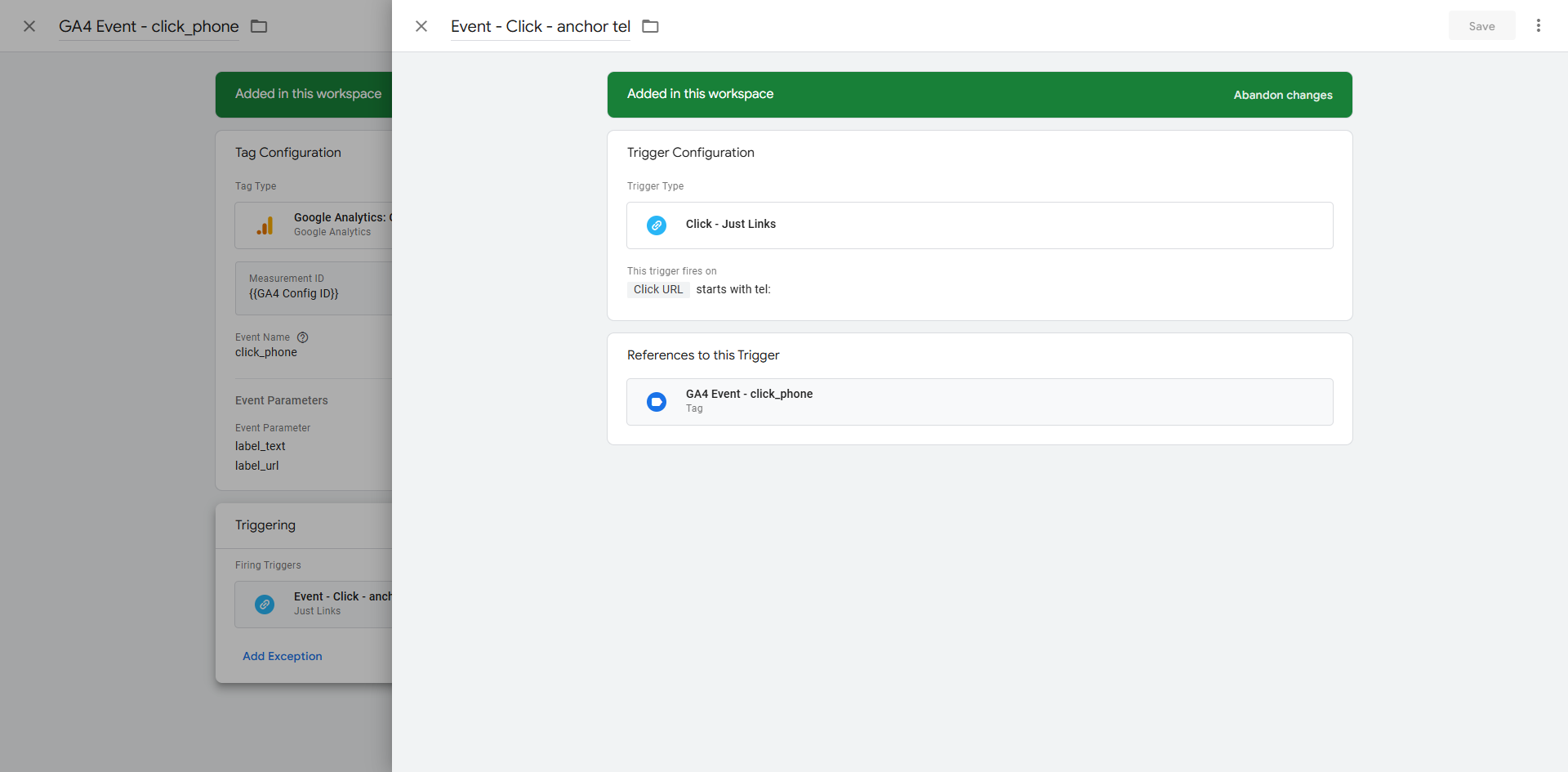Click the Tag Configuration heading
Image resolution: width=1568 pixels, height=772 pixels.
point(288,153)
